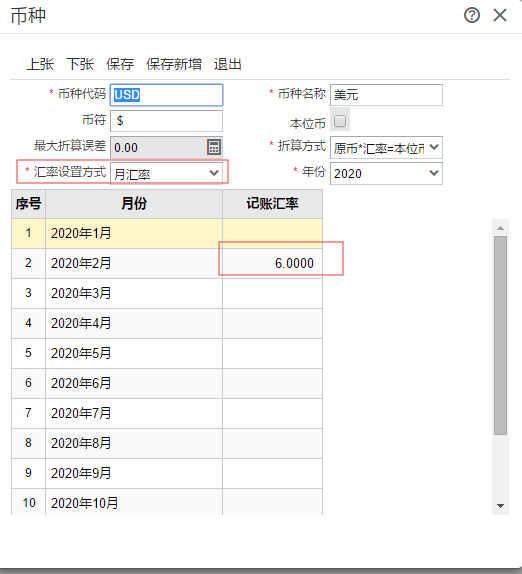Click the 2020年6月 month cell
This screenshot has width=522, height=574.
(134, 384)
